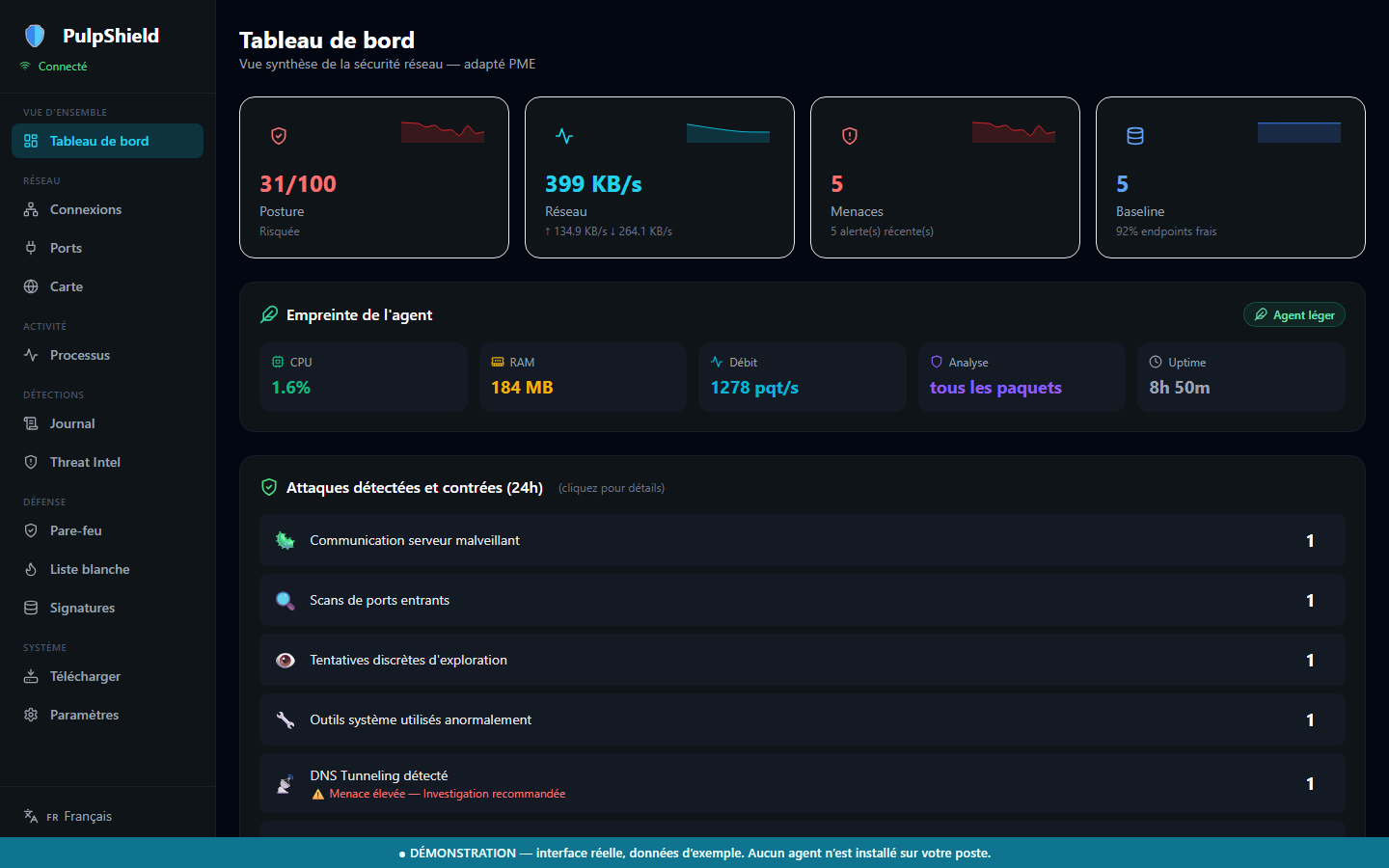Click the Débit pulse icon
Viewport: 1389px width, 868px height.
click(717, 363)
